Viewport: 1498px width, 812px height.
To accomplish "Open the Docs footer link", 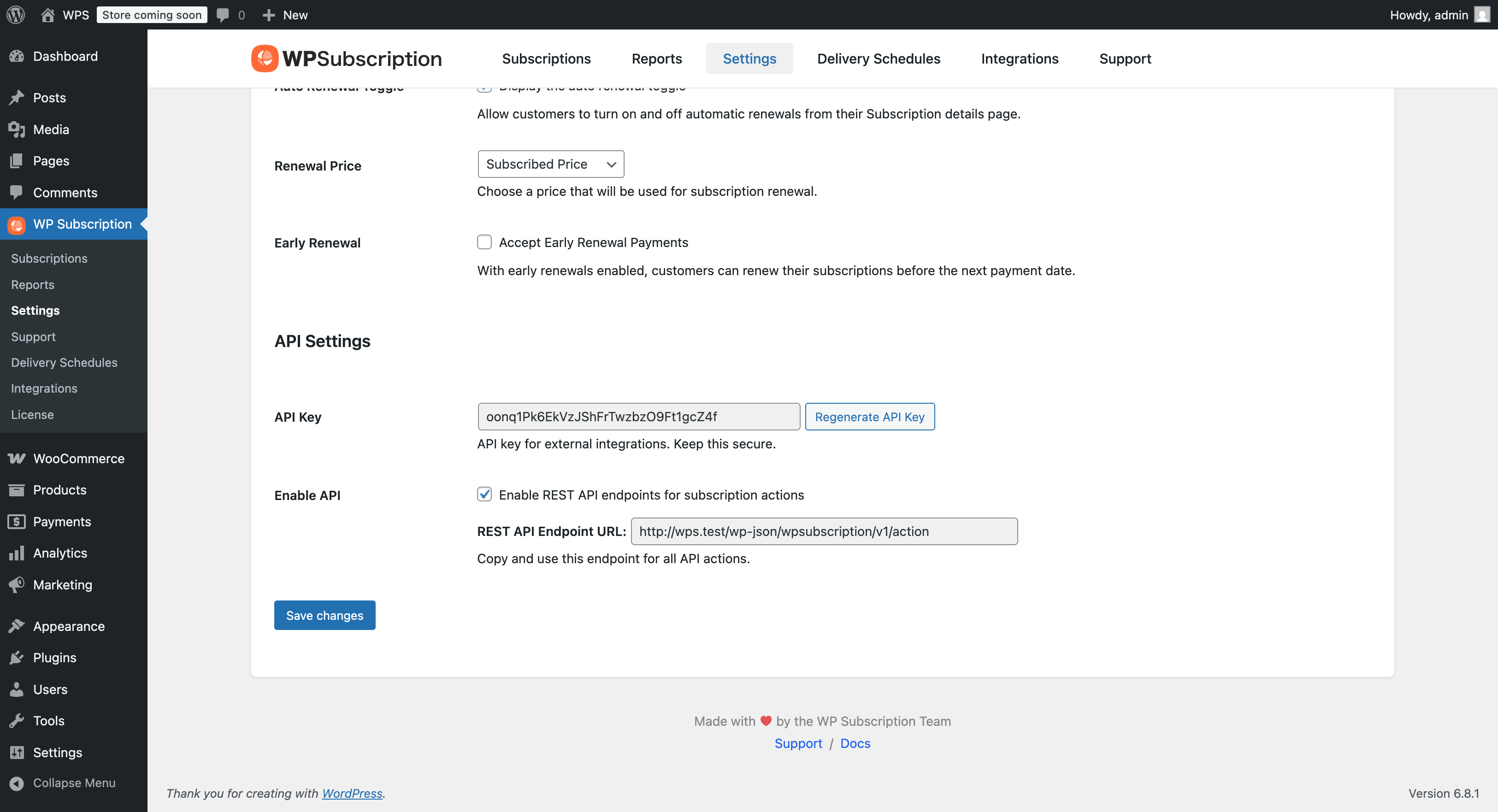I will coord(855,743).
